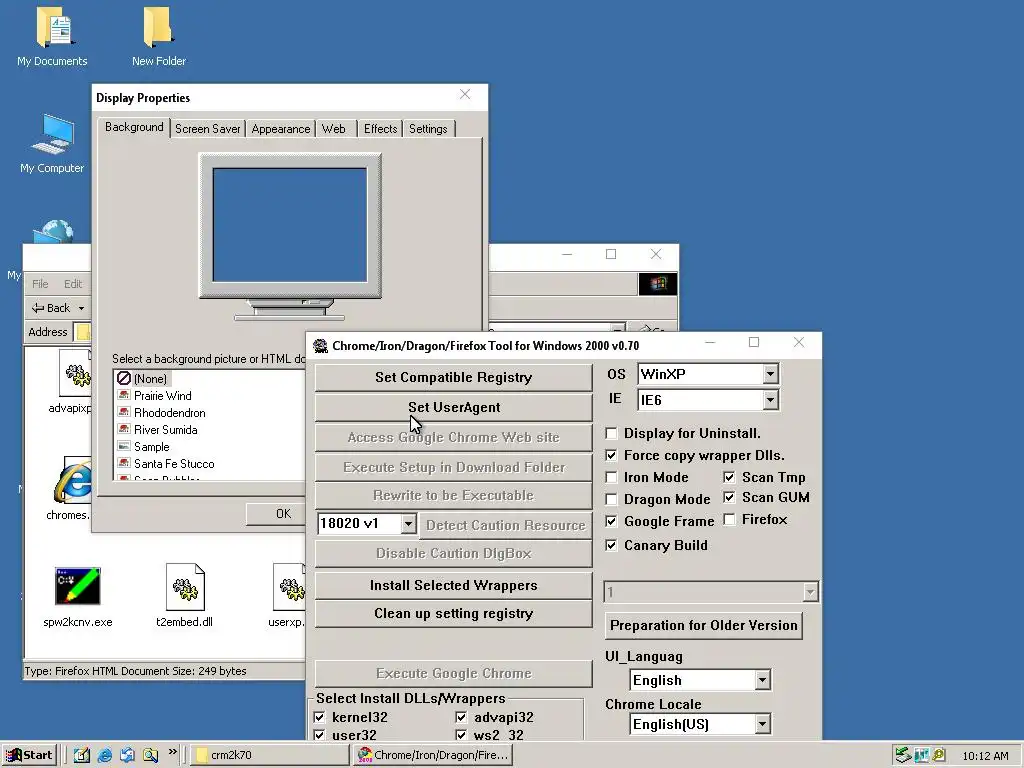Image resolution: width=1024 pixels, height=768 pixels.
Task: Open the 18020 v1 version dropdown
Action: (408, 524)
